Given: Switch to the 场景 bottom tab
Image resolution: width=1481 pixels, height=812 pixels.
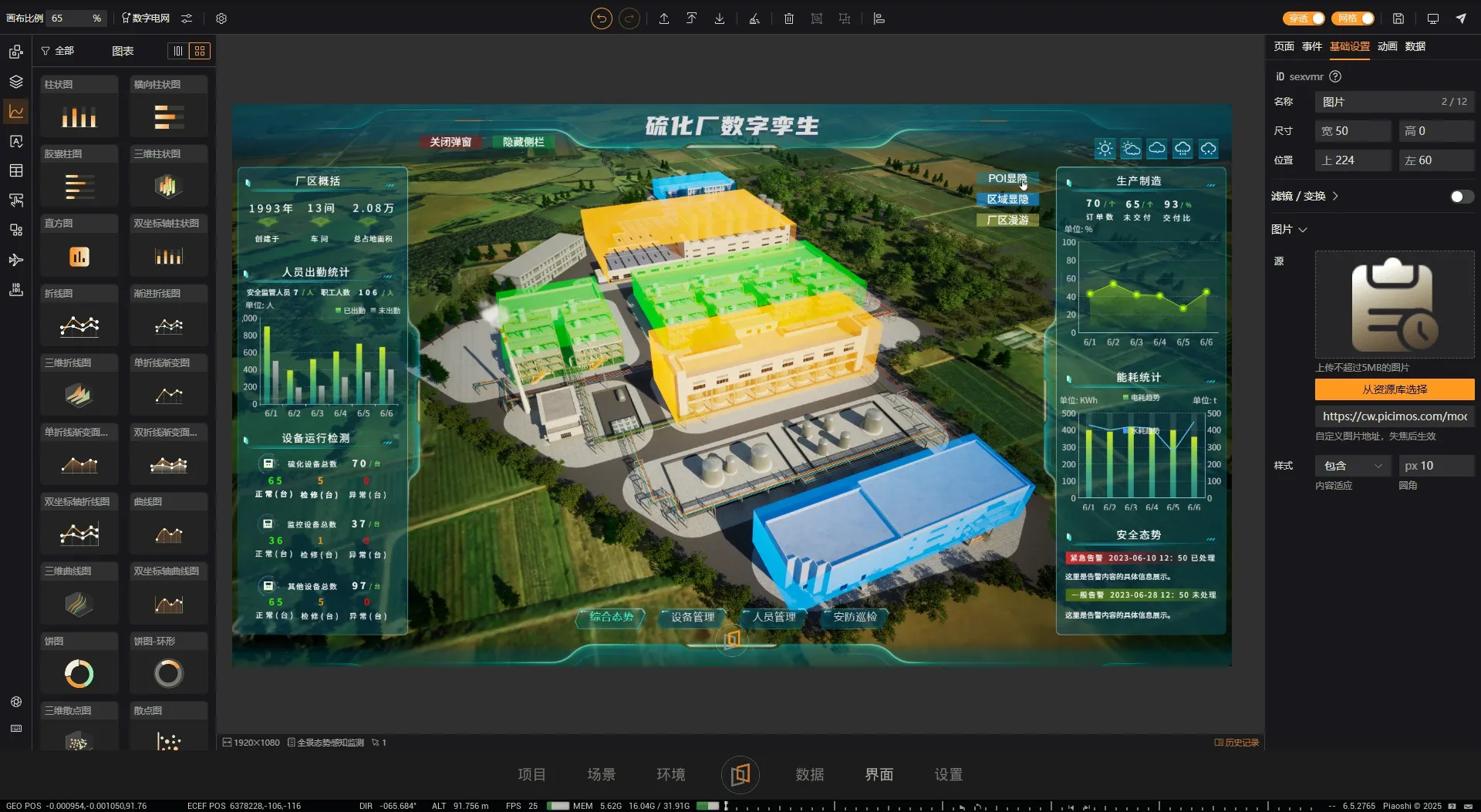Looking at the screenshot, I should (x=601, y=774).
